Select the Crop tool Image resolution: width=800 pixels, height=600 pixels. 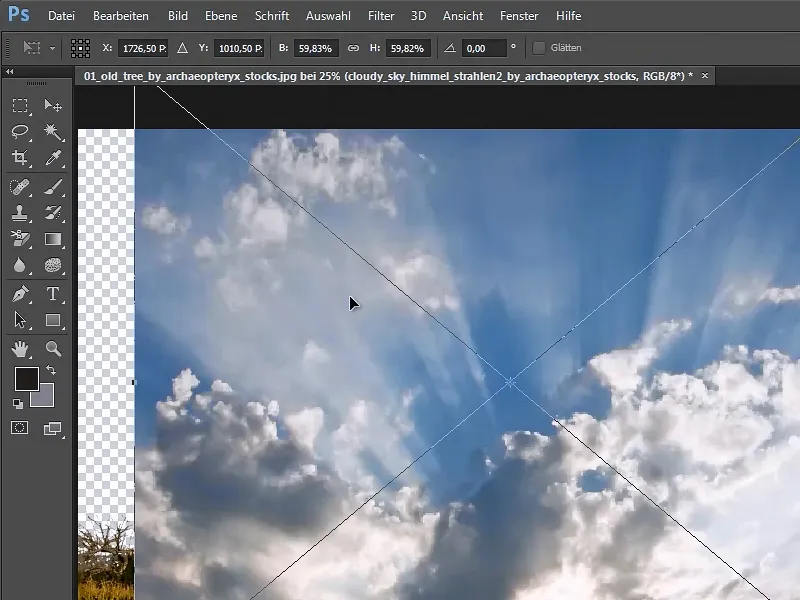[x=20, y=158]
